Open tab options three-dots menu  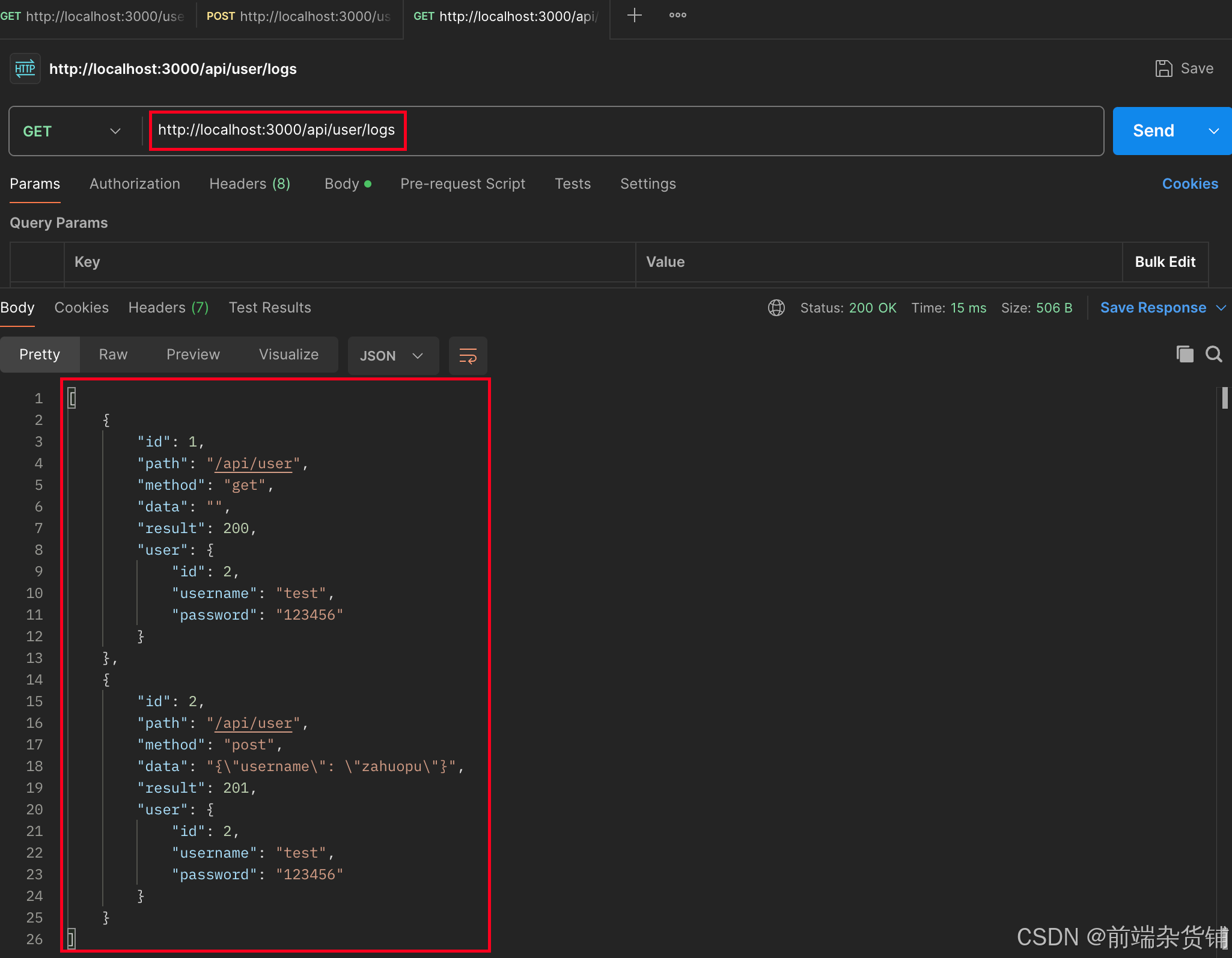click(x=677, y=16)
